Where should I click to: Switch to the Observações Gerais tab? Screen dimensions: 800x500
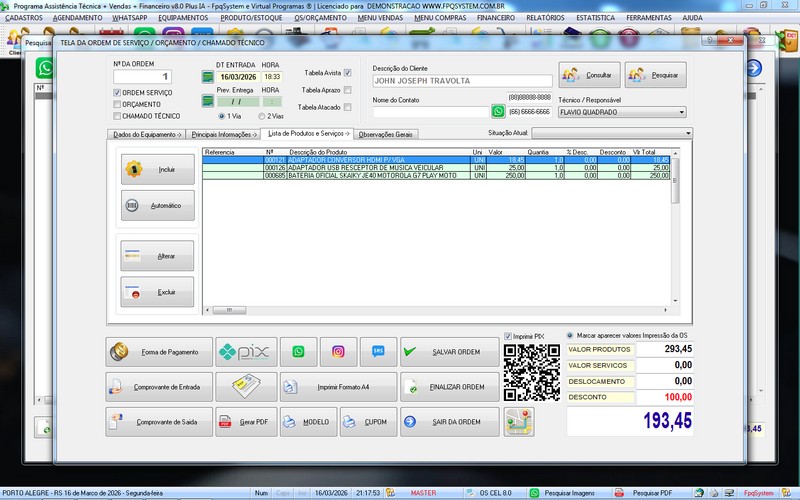click(x=385, y=133)
